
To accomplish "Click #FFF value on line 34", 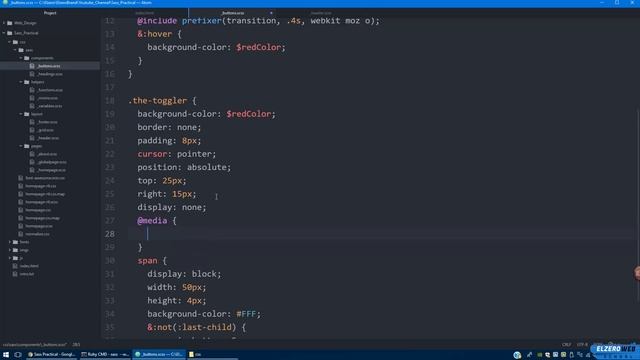I will pos(246,314).
